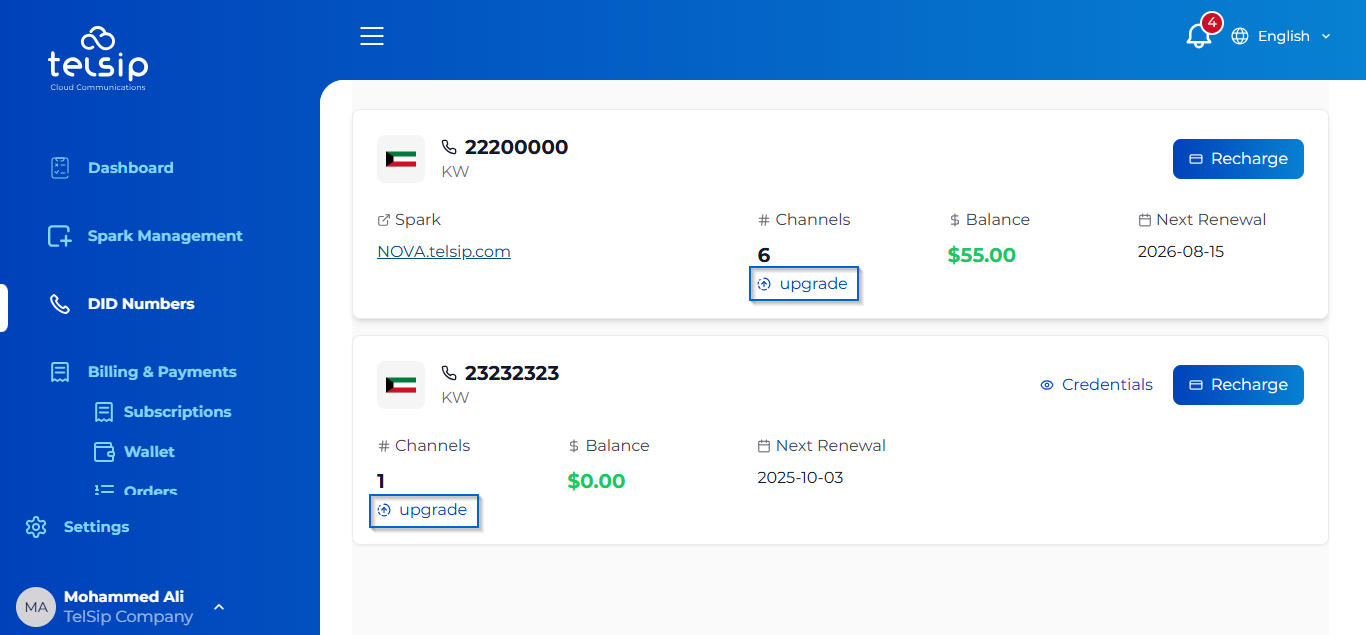Upgrade channels for number 22200000
The width and height of the screenshot is (1366, 635).
pyautogui.click(x=804, y=284)
